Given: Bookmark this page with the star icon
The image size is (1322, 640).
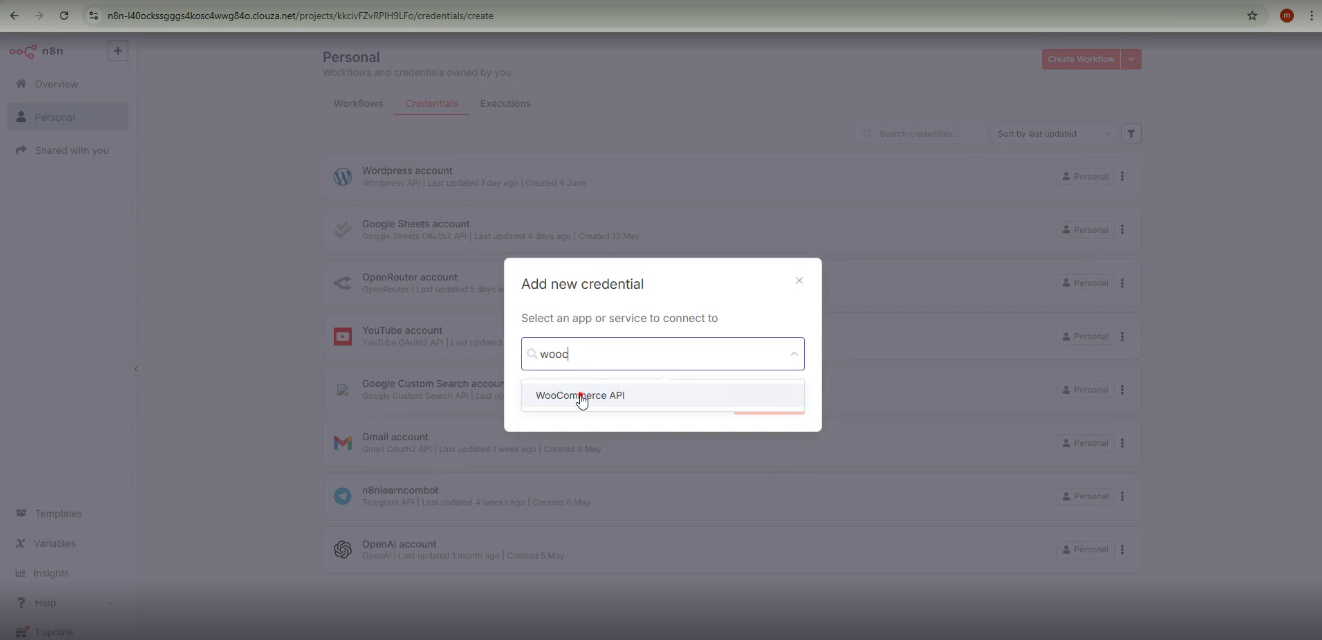Looking at the screenshot, I should 1252,15.
